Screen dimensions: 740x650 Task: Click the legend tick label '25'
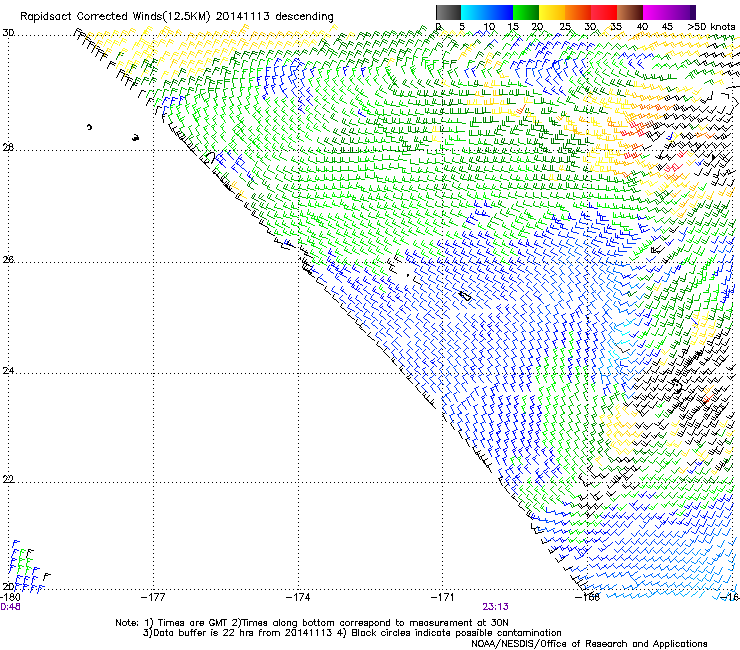(565, 27)
